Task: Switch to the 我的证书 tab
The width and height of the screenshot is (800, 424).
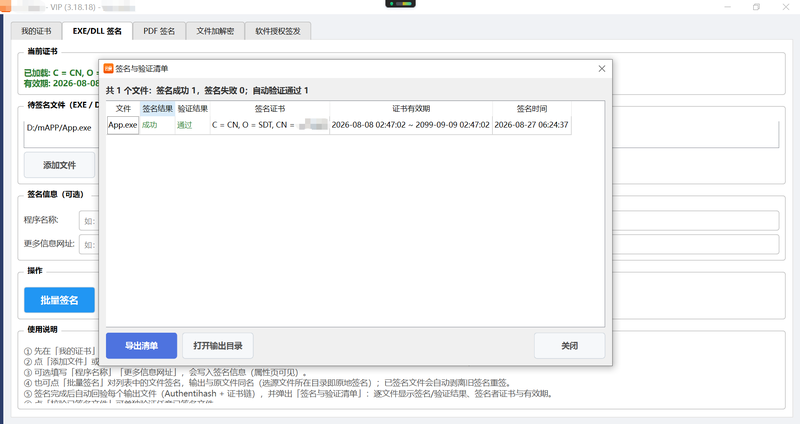Action: [x=36, y=31]
